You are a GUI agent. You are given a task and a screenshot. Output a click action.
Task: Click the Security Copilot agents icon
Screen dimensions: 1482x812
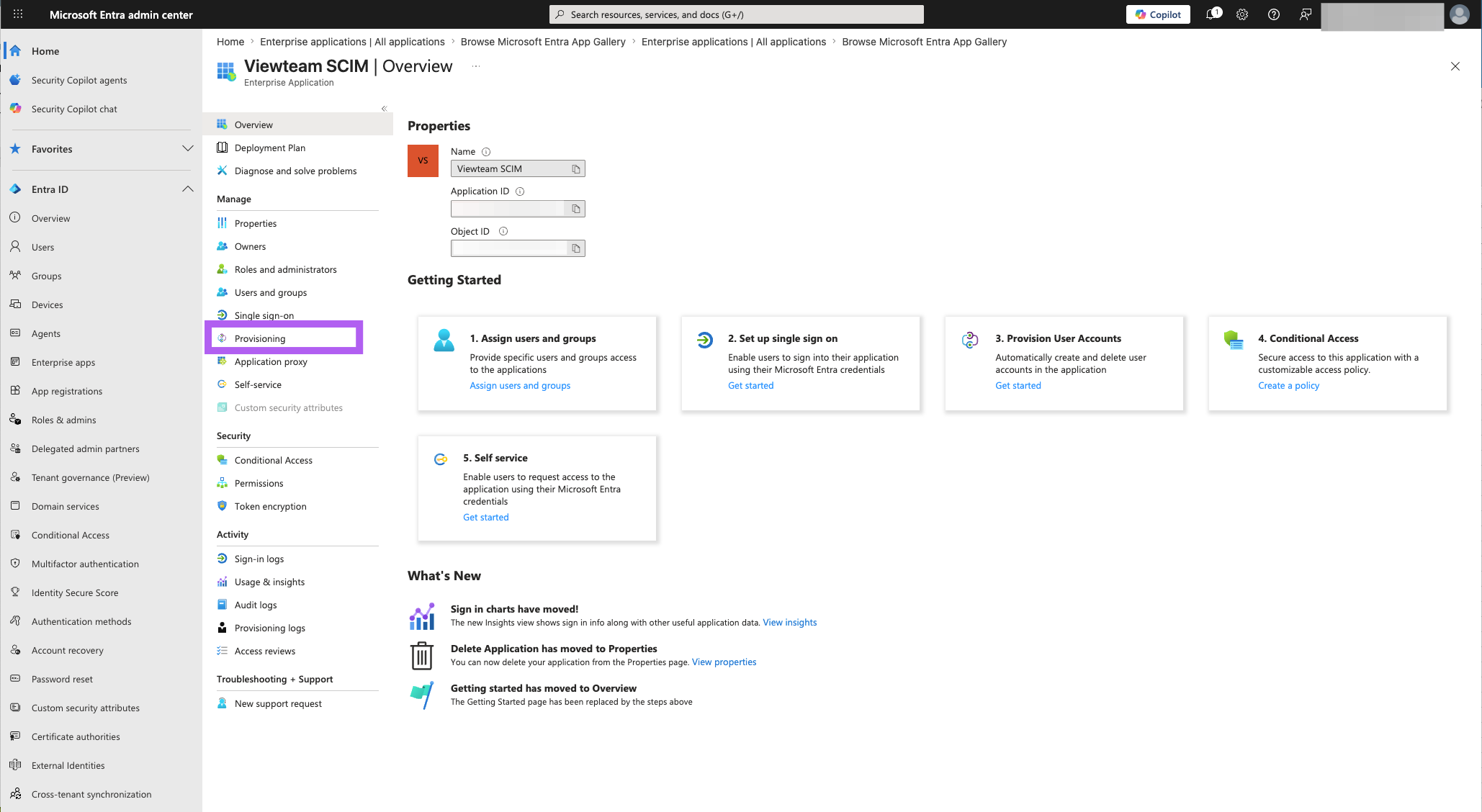(x=15, y=80)
